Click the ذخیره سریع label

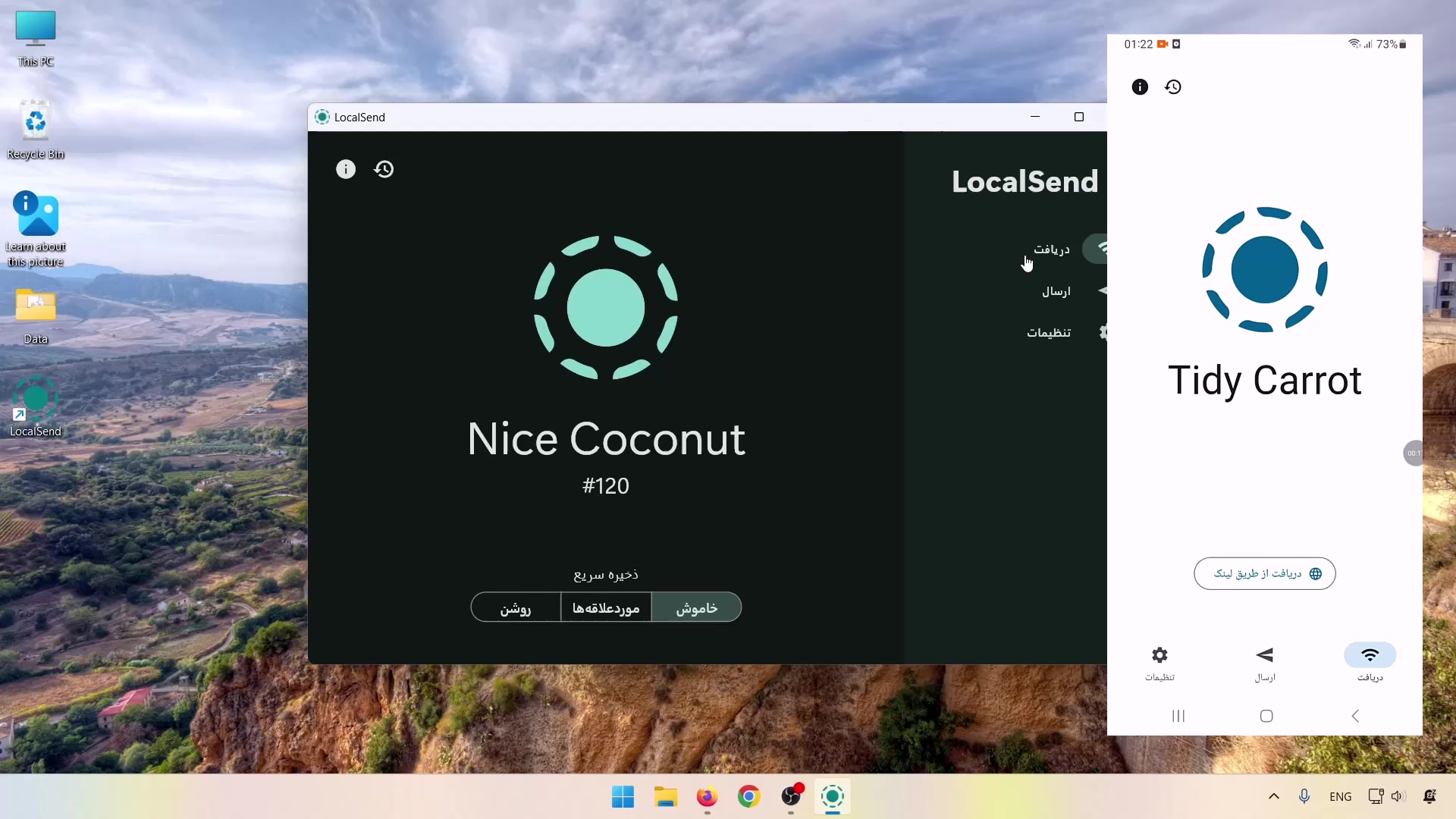click(606, 575)
